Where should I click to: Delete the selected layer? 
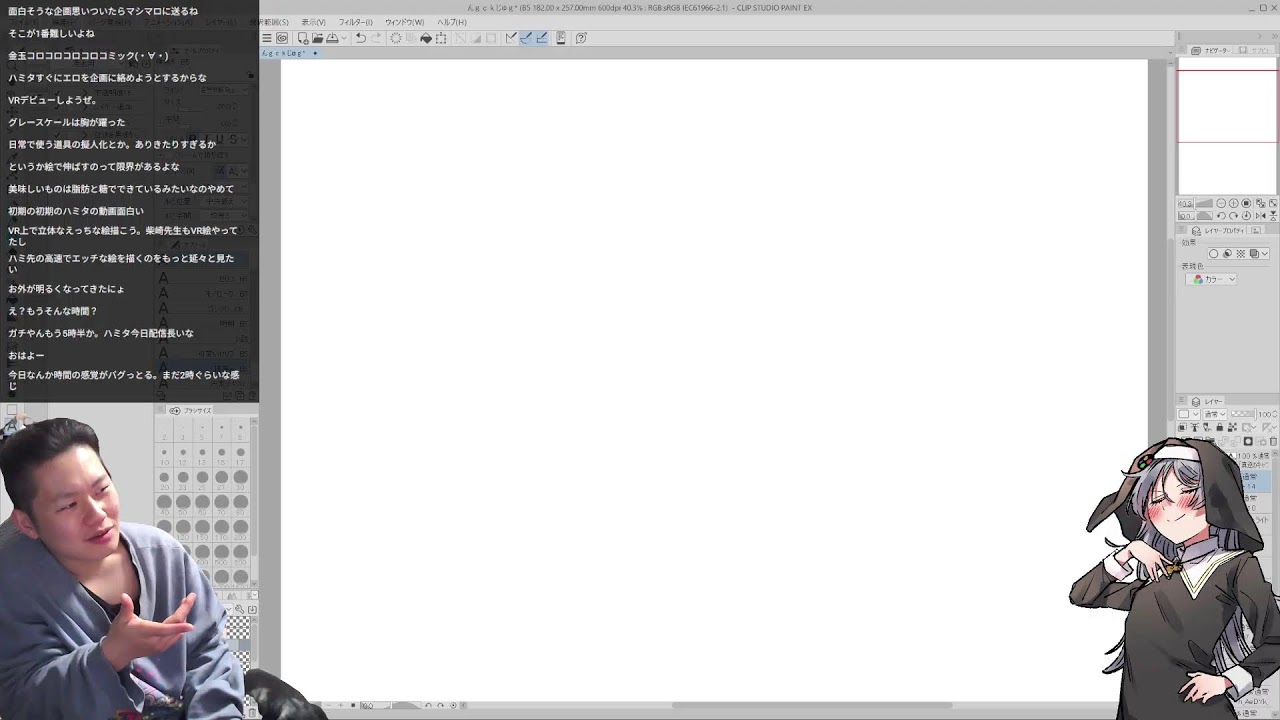(1273, 441)
